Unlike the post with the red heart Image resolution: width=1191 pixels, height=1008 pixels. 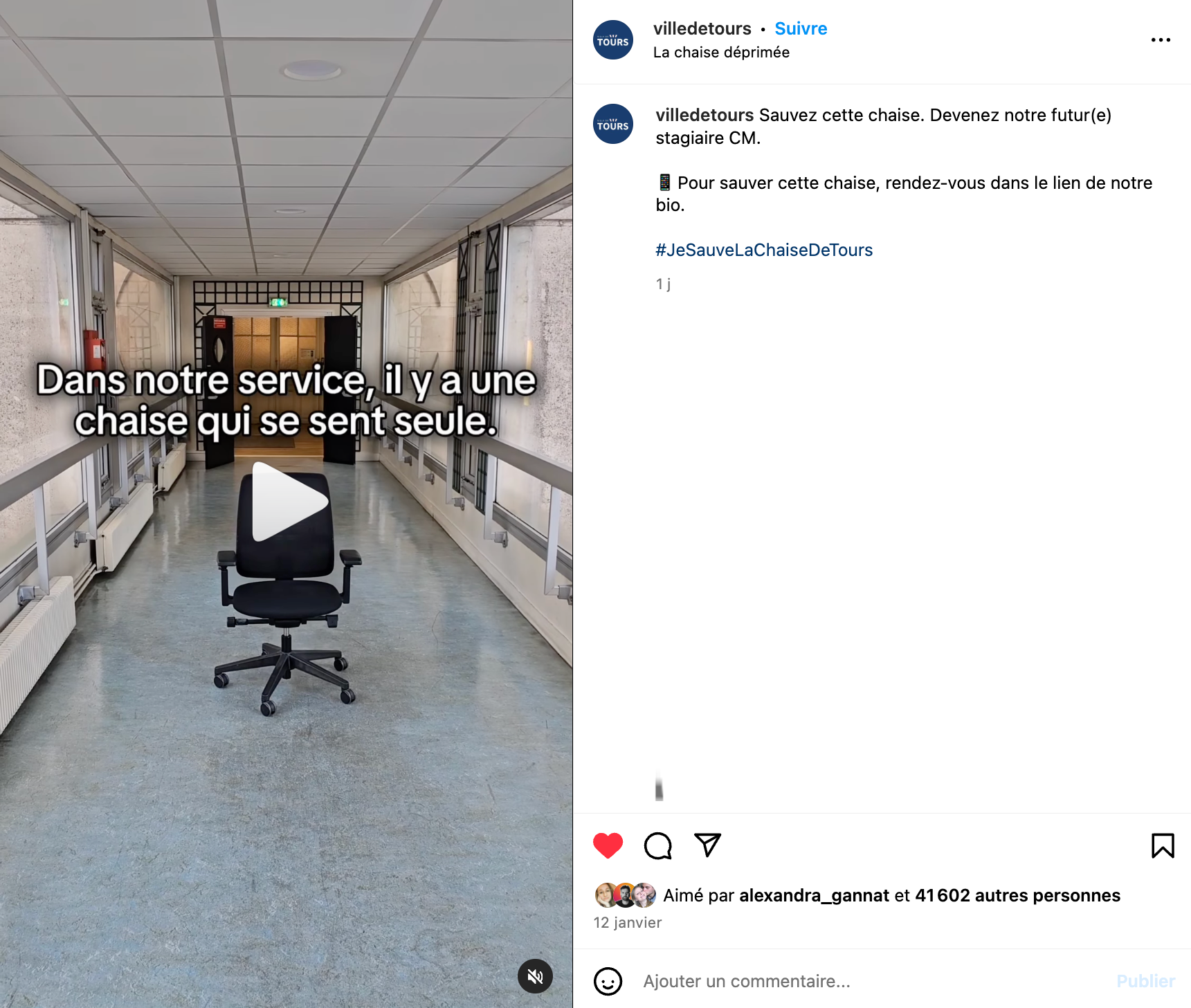click(608, 845)
